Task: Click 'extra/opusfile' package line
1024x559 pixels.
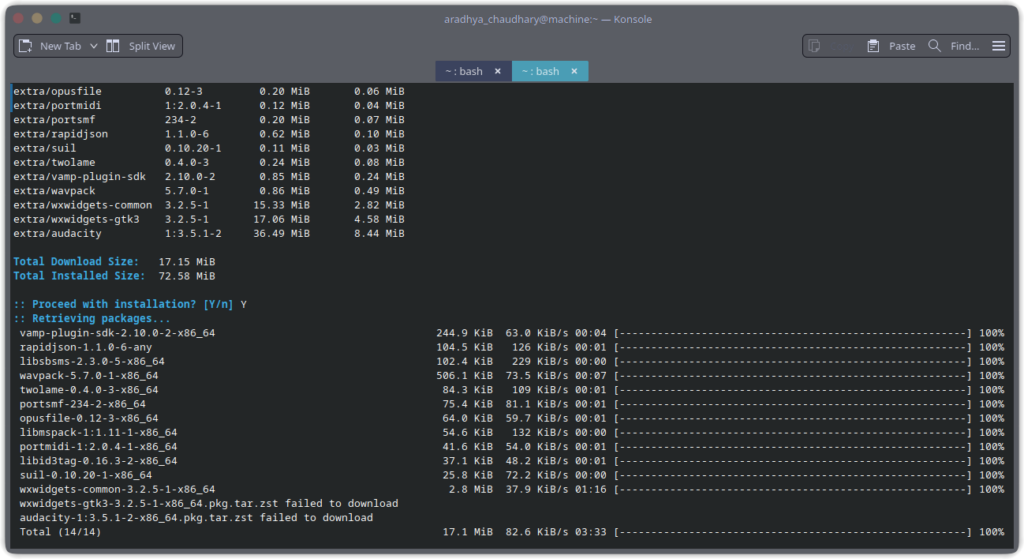Action: point(209,91)
